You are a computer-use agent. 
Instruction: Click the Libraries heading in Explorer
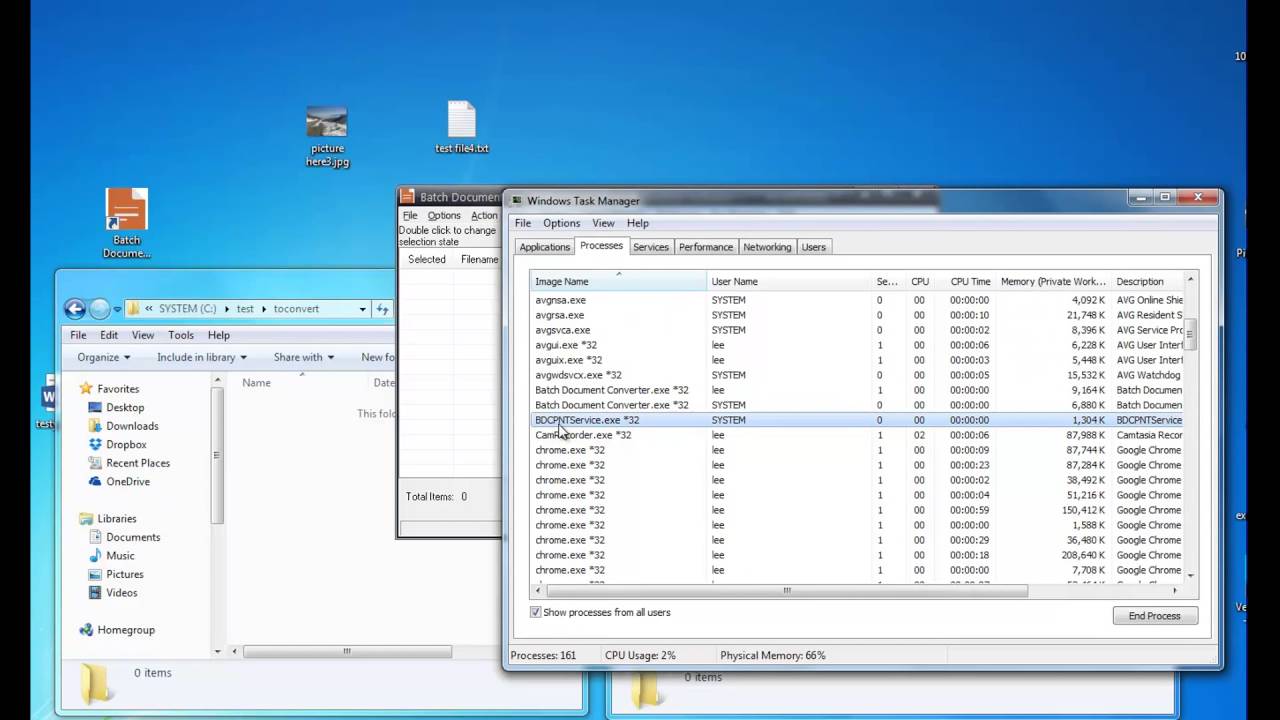[x=107, y=518]
